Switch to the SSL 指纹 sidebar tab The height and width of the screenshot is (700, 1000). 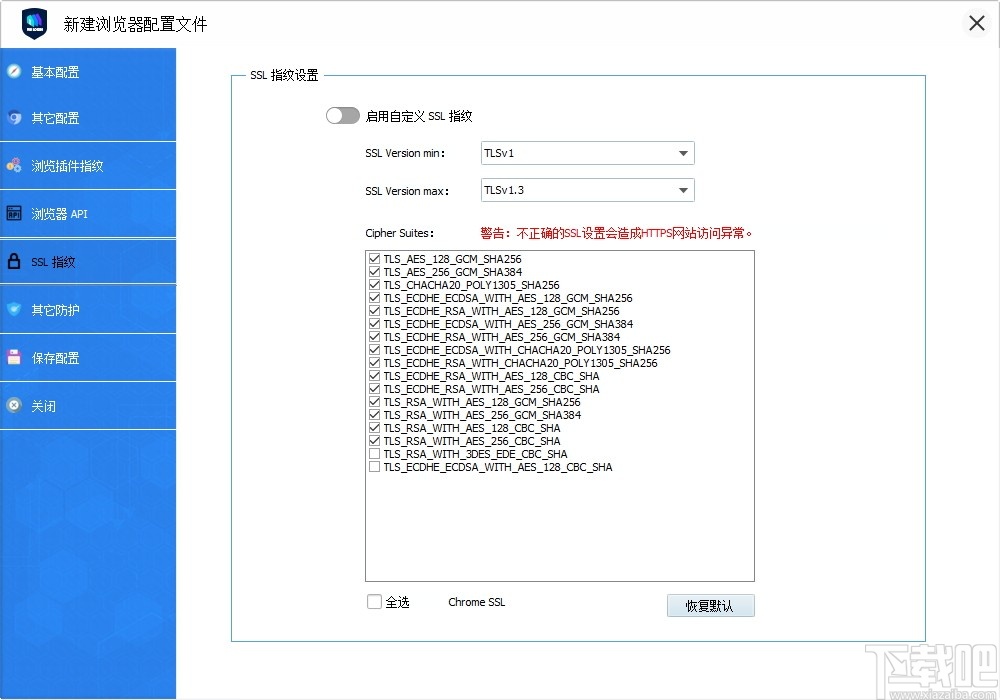pyautogui.click(x=62, y=260)
